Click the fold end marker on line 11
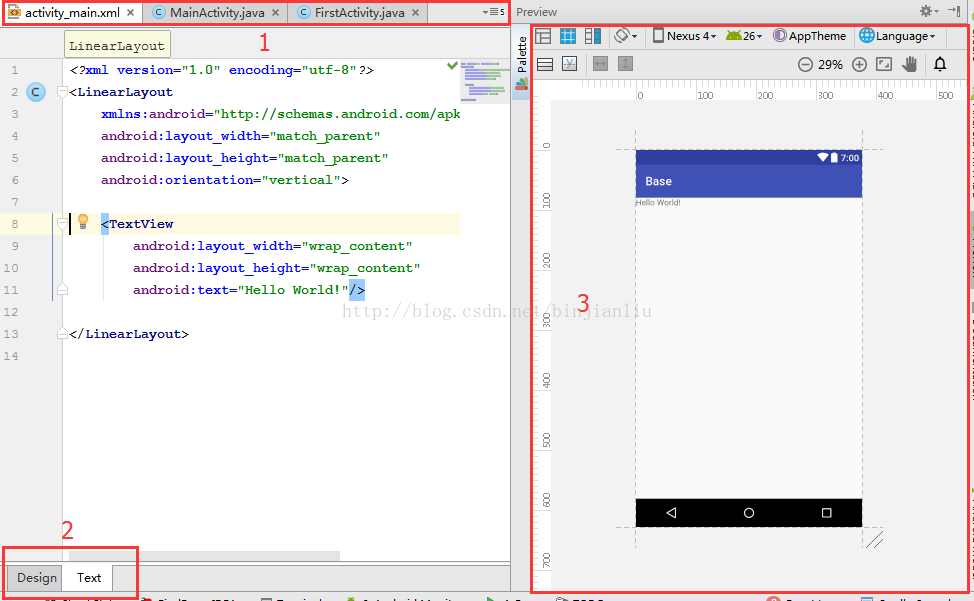This screenshot has width=974, height=601. 61,290
